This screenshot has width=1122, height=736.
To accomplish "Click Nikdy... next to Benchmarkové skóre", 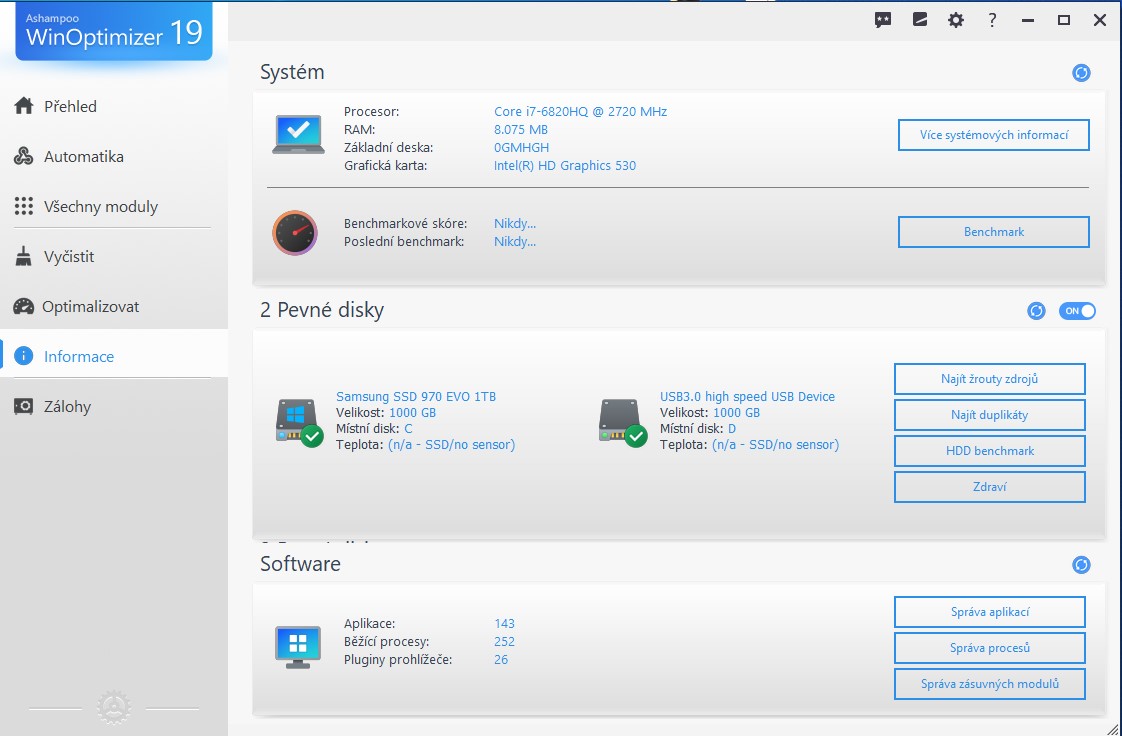I will click(514, 224).
